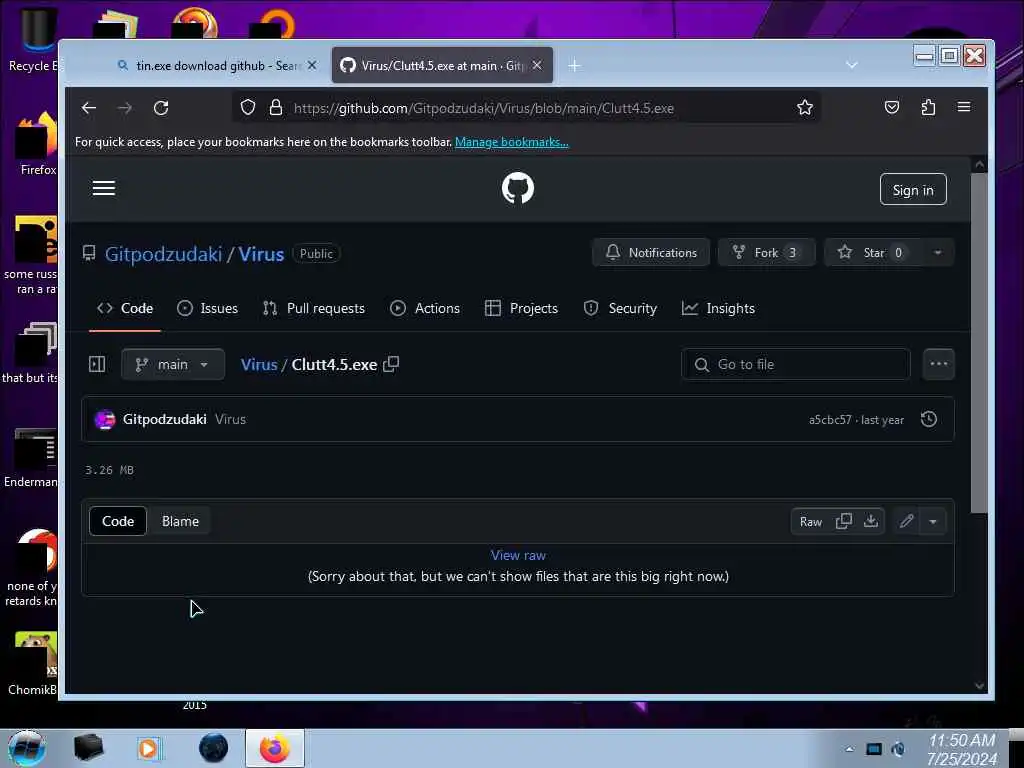Copy the file path next to Clutt4.5.exe
1024x768 pixels.
click(391, 364)
